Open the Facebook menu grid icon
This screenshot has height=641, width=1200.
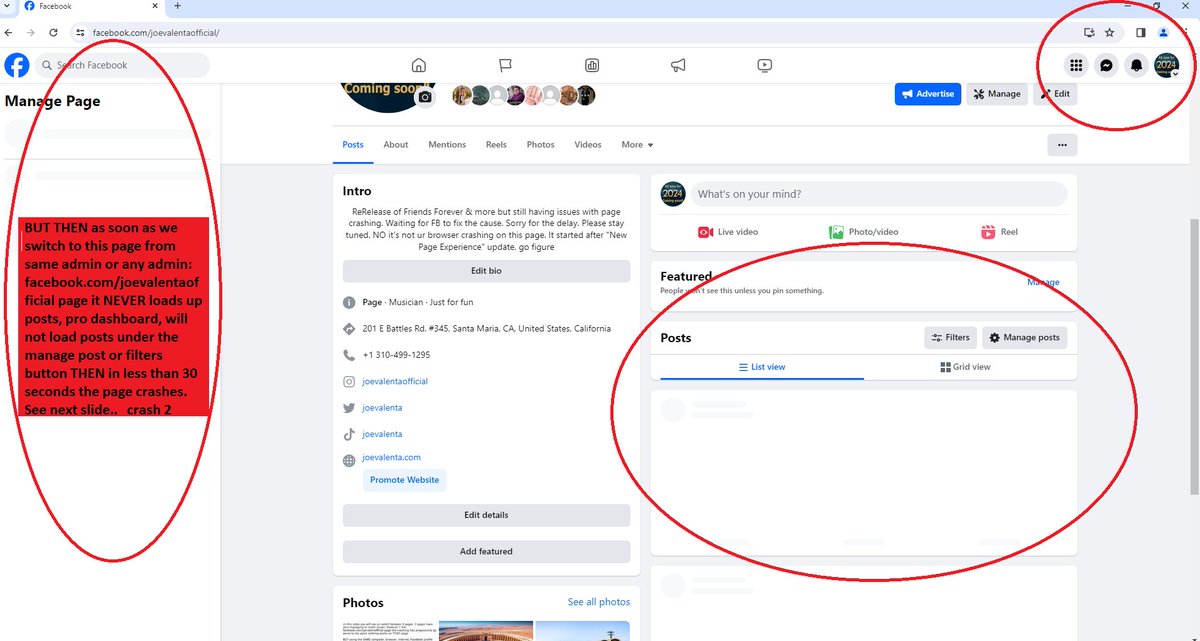tap(1076, 66)
